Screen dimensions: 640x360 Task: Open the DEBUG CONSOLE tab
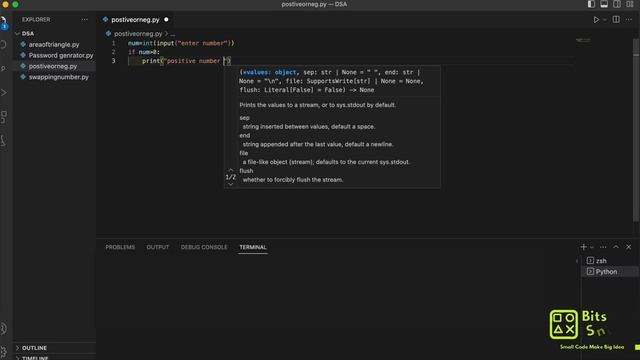click(204, 247)
